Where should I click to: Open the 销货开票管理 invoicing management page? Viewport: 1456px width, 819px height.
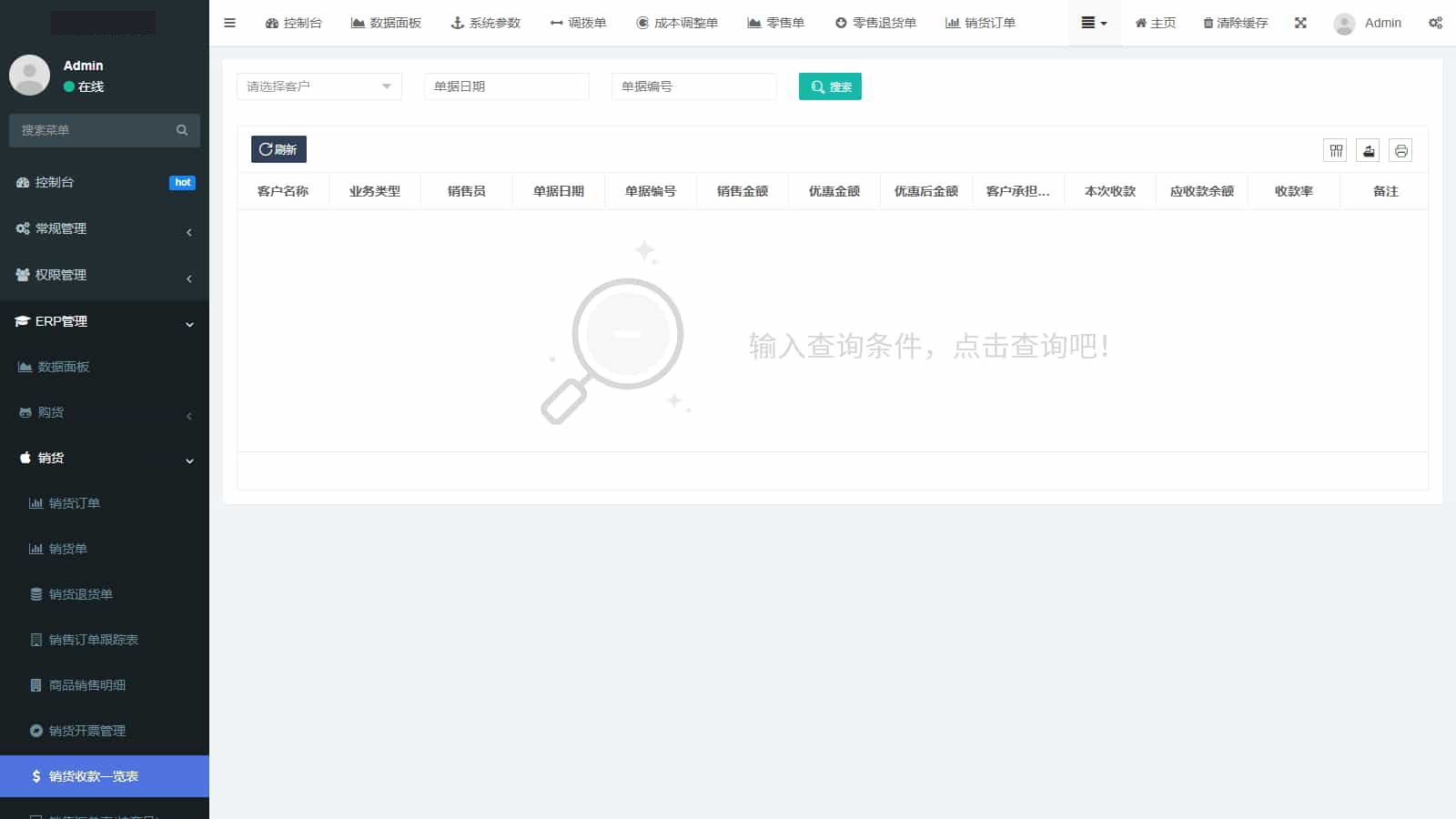click(88, 730)
